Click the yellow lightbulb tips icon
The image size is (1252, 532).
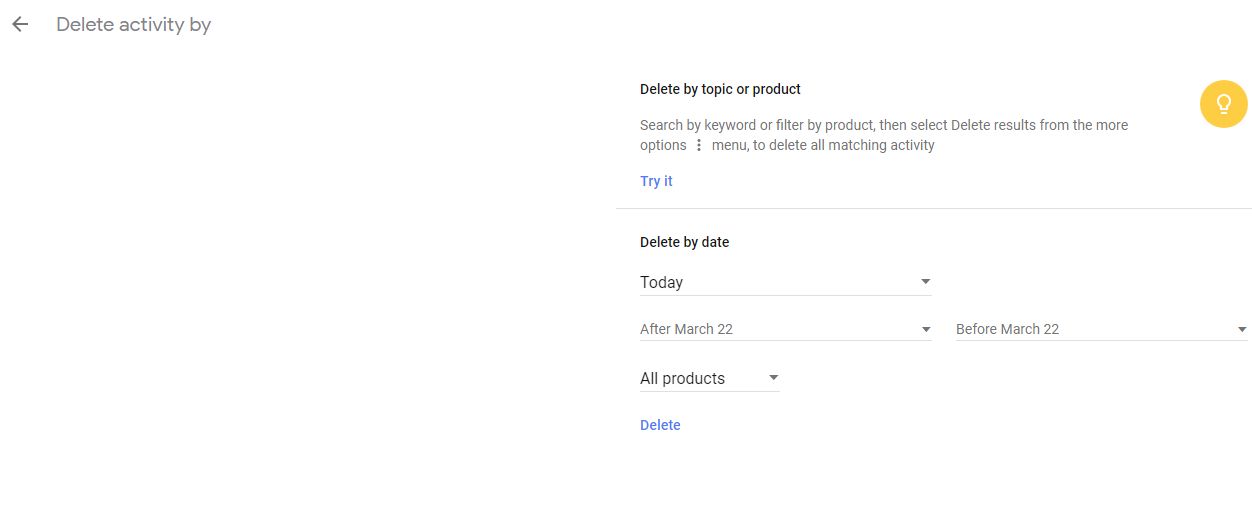(x=1223, y=104)
